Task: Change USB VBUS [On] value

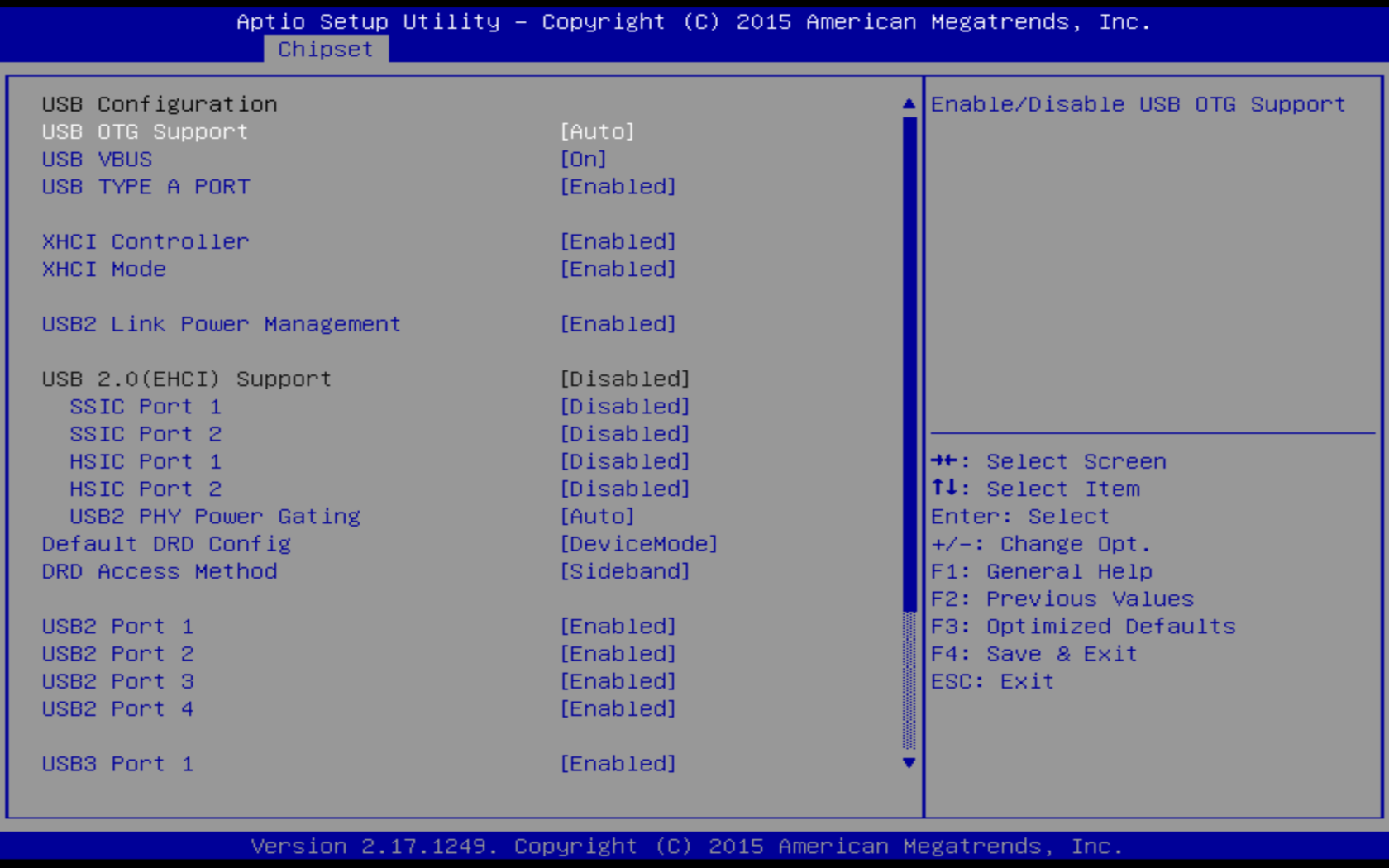Action: [583, 159]
